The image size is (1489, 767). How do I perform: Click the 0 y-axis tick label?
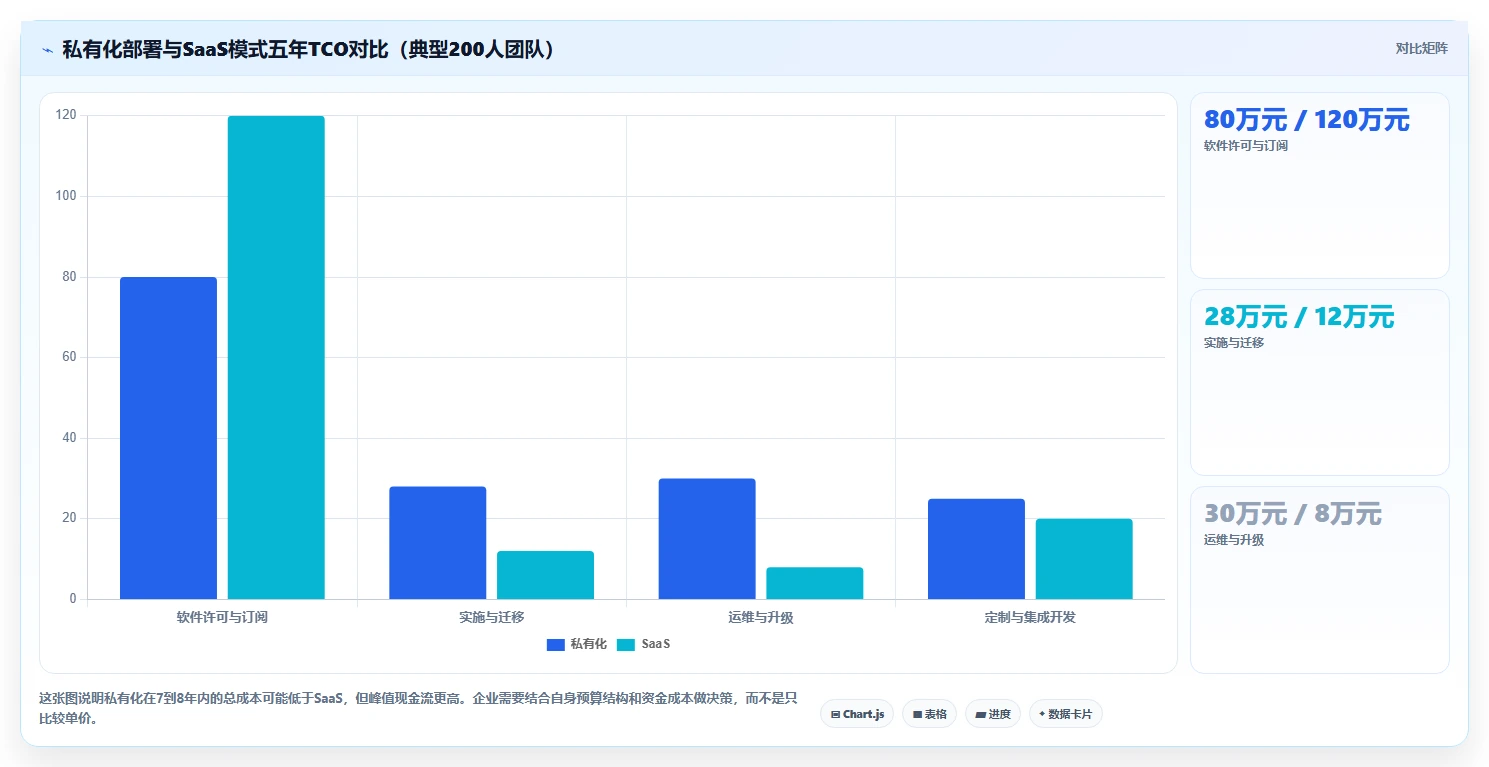pyautogui.click(x=73, y=599)
